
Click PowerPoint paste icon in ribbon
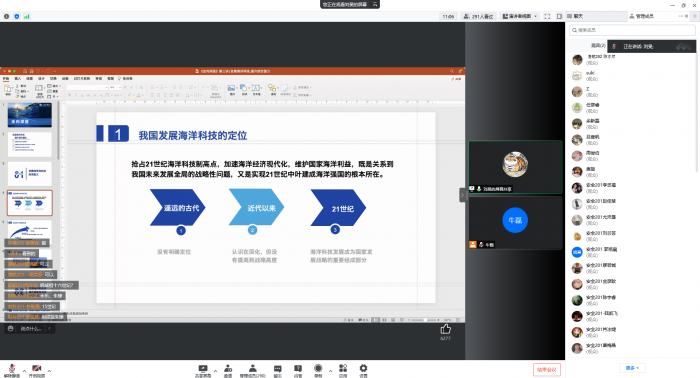8,89
